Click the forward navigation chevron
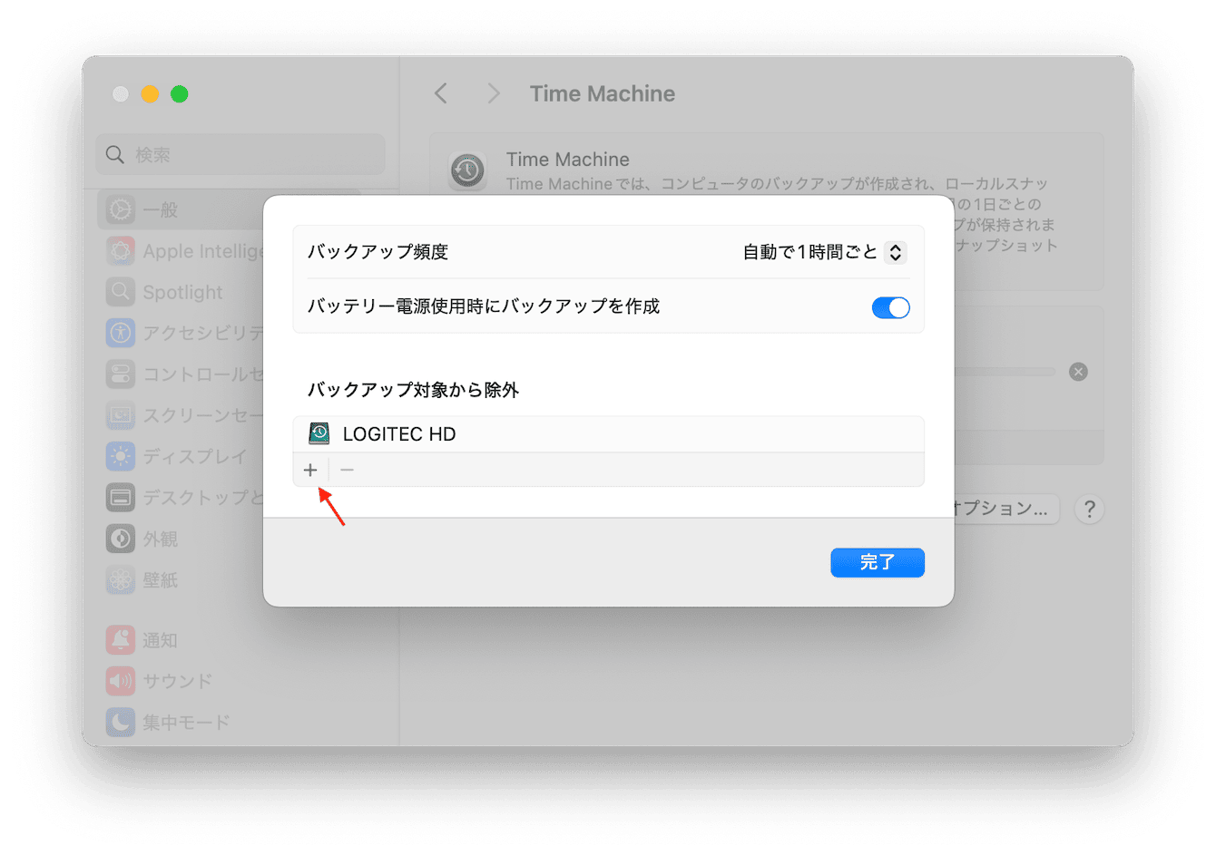Viewport: 1216px width, 855px height. point(493,94)
